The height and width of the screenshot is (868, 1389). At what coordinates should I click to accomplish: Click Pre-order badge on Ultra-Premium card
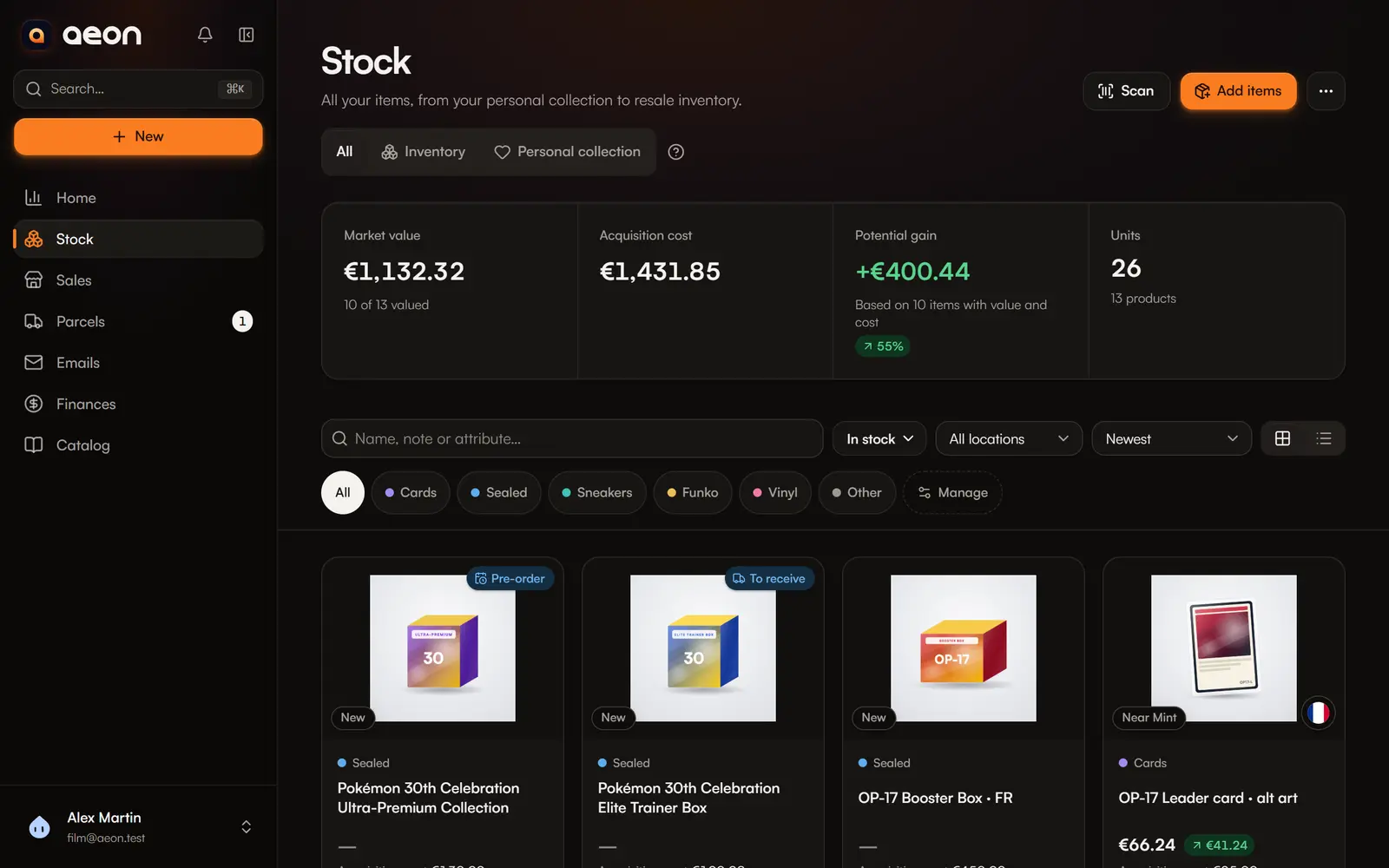pos(510,578)
